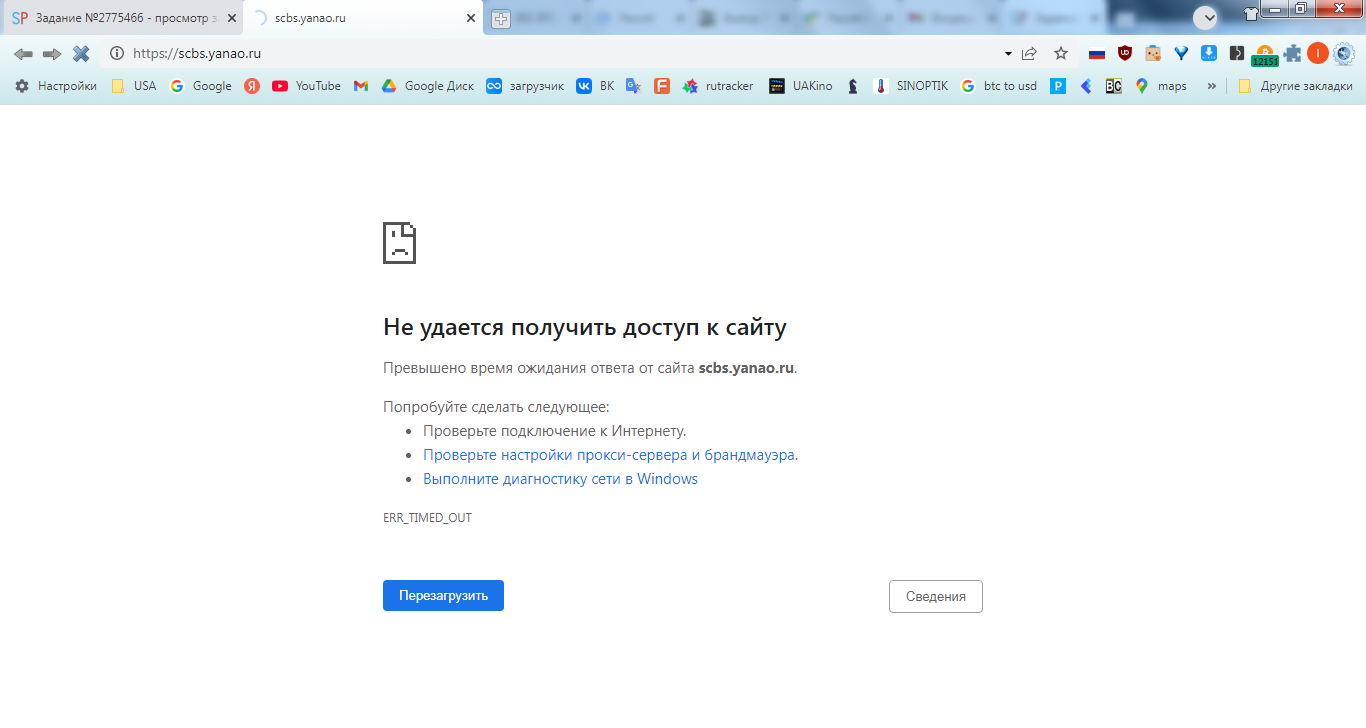Stop loading the page with the X icon
The width and height of the screenshot is (1366, 728).
coord(81,54)
